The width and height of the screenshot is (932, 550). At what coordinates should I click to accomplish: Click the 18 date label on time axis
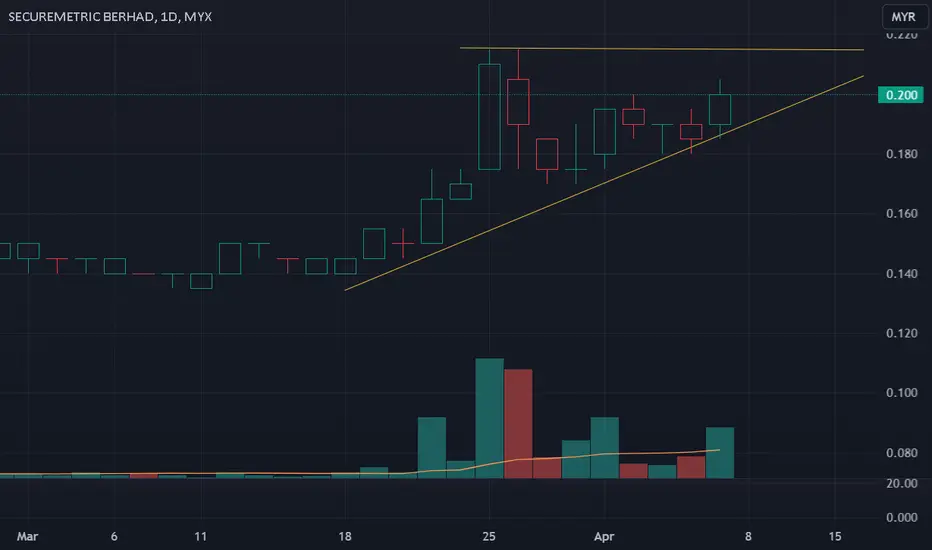345,536
